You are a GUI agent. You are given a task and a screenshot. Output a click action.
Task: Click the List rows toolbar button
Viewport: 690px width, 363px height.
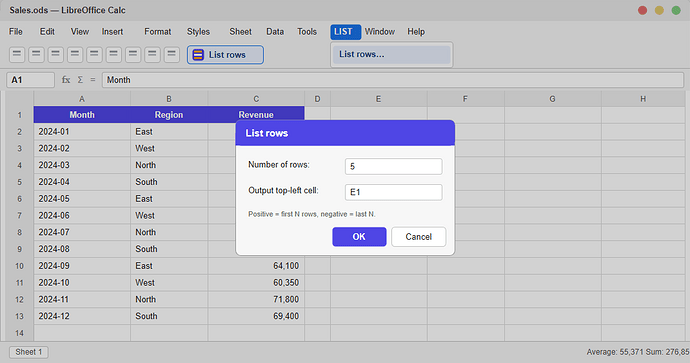coord(225,55)
